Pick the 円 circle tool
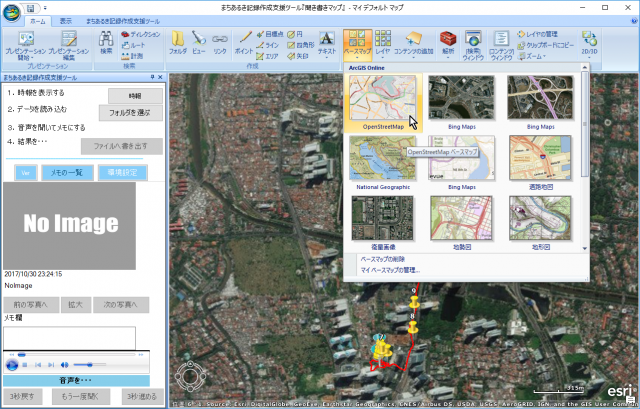 pyautogui.click(x=295, y=34)
